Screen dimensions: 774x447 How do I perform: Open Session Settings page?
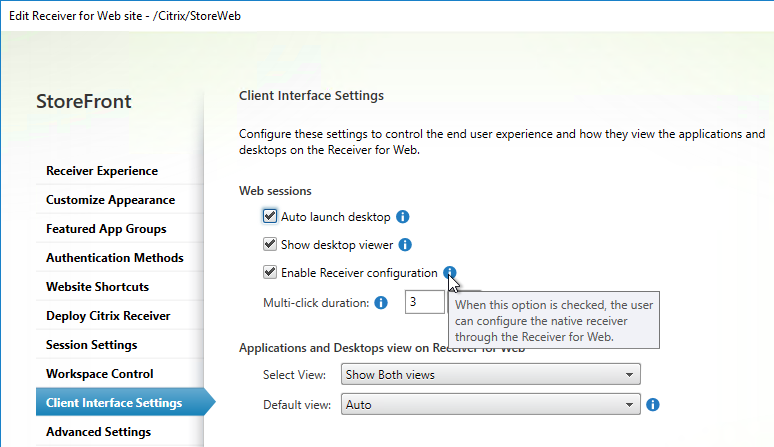pyautogui.click(x=92, y=345)
